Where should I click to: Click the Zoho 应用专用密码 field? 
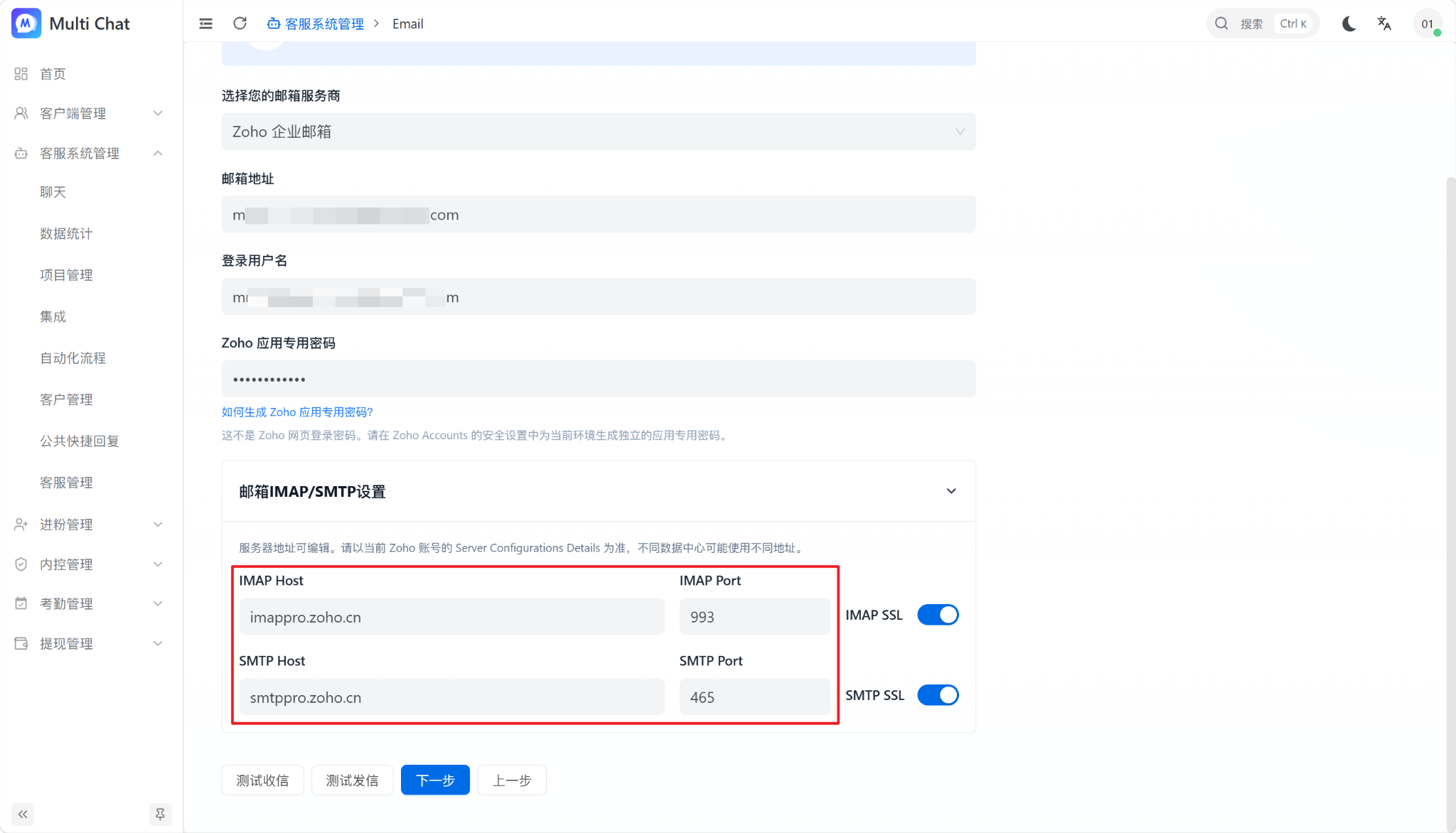click(x=599, y=379)
